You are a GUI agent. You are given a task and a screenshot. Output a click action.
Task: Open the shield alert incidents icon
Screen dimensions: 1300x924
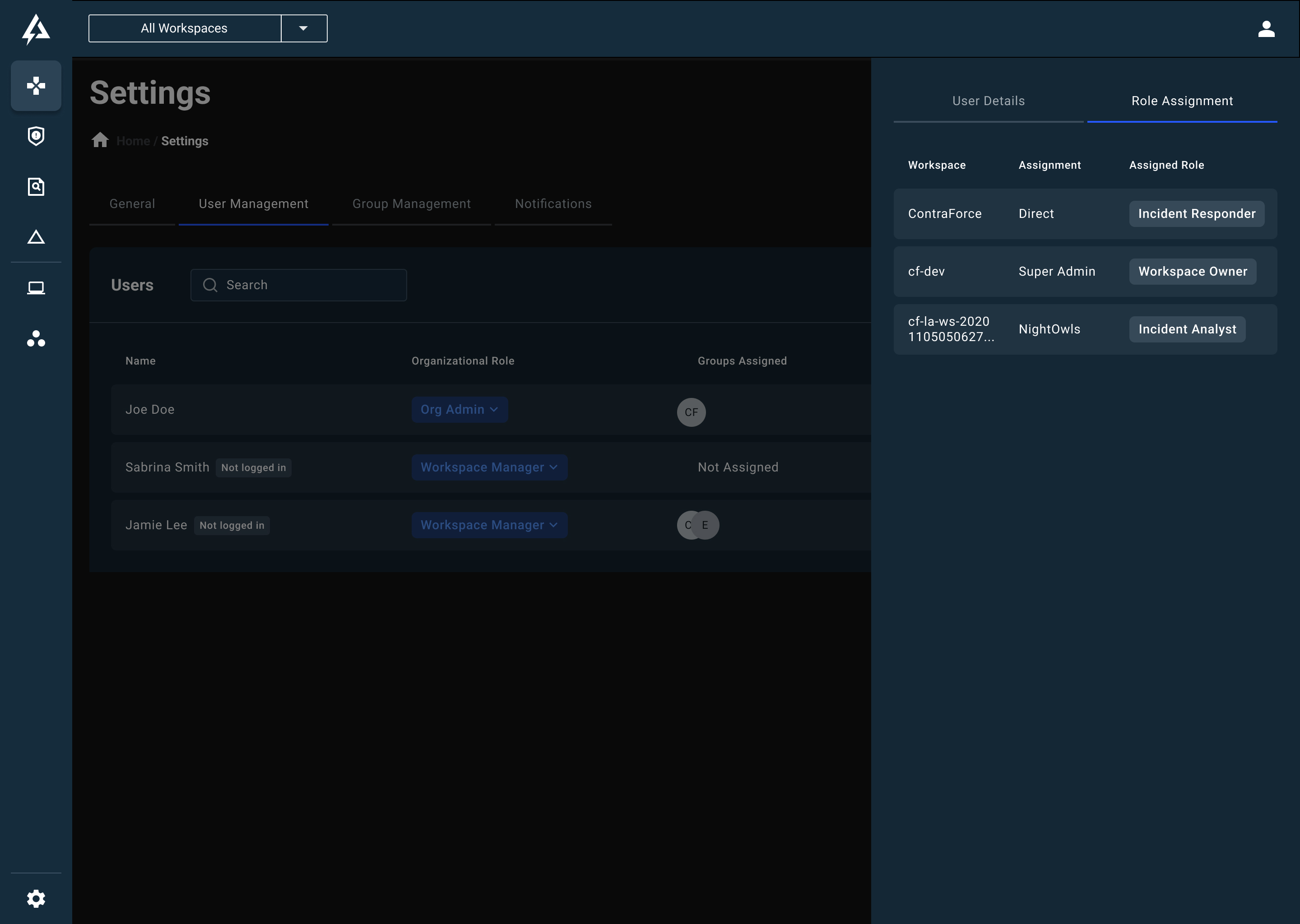36,136
